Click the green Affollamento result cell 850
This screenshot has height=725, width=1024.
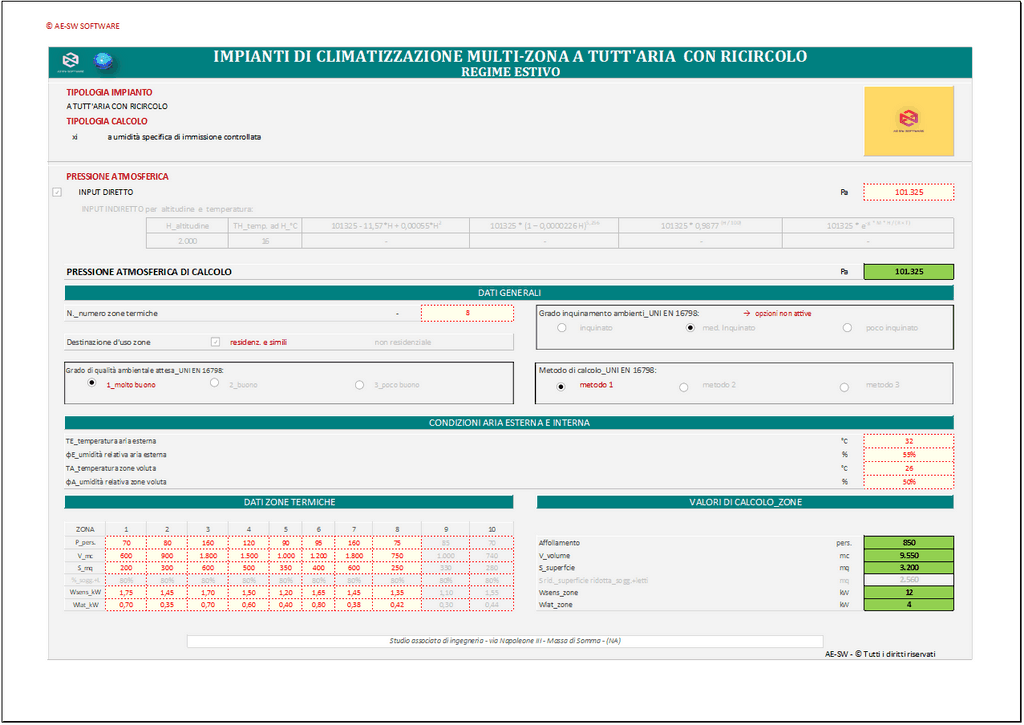click(908, 543)
